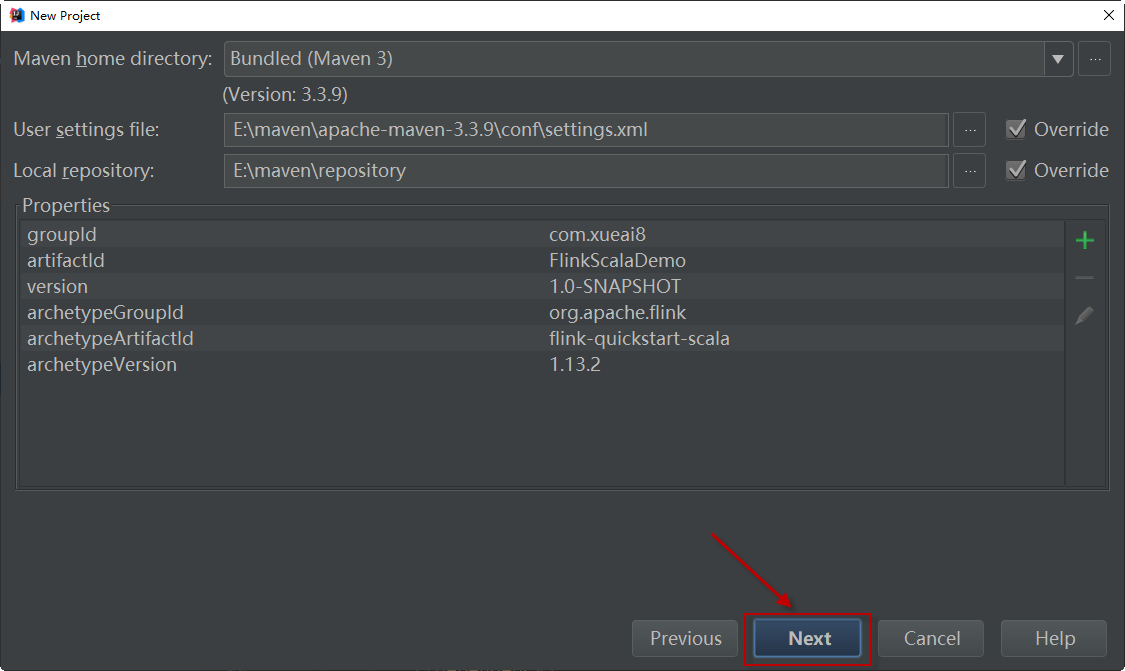The width and height of the screenshot is (1125, 671).
Task: Browse for the local repository folder
Action: pos(968,170)
